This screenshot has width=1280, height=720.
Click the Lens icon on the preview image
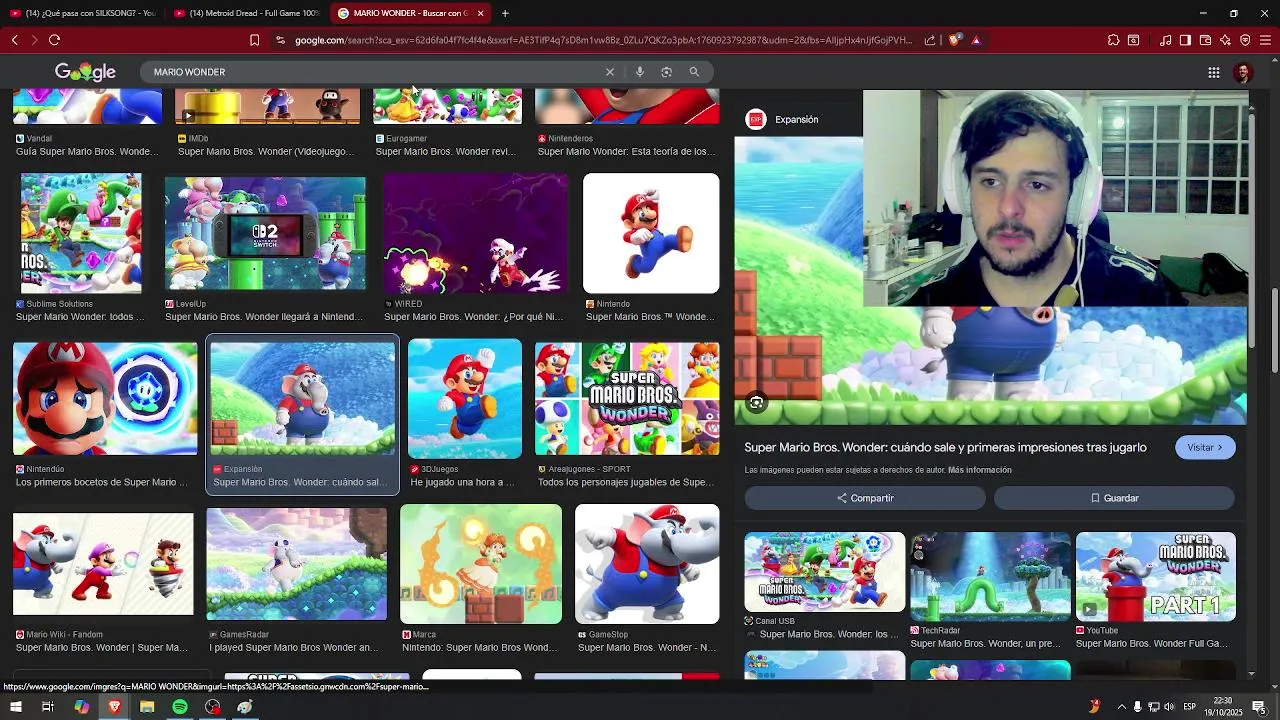point(756,402)
